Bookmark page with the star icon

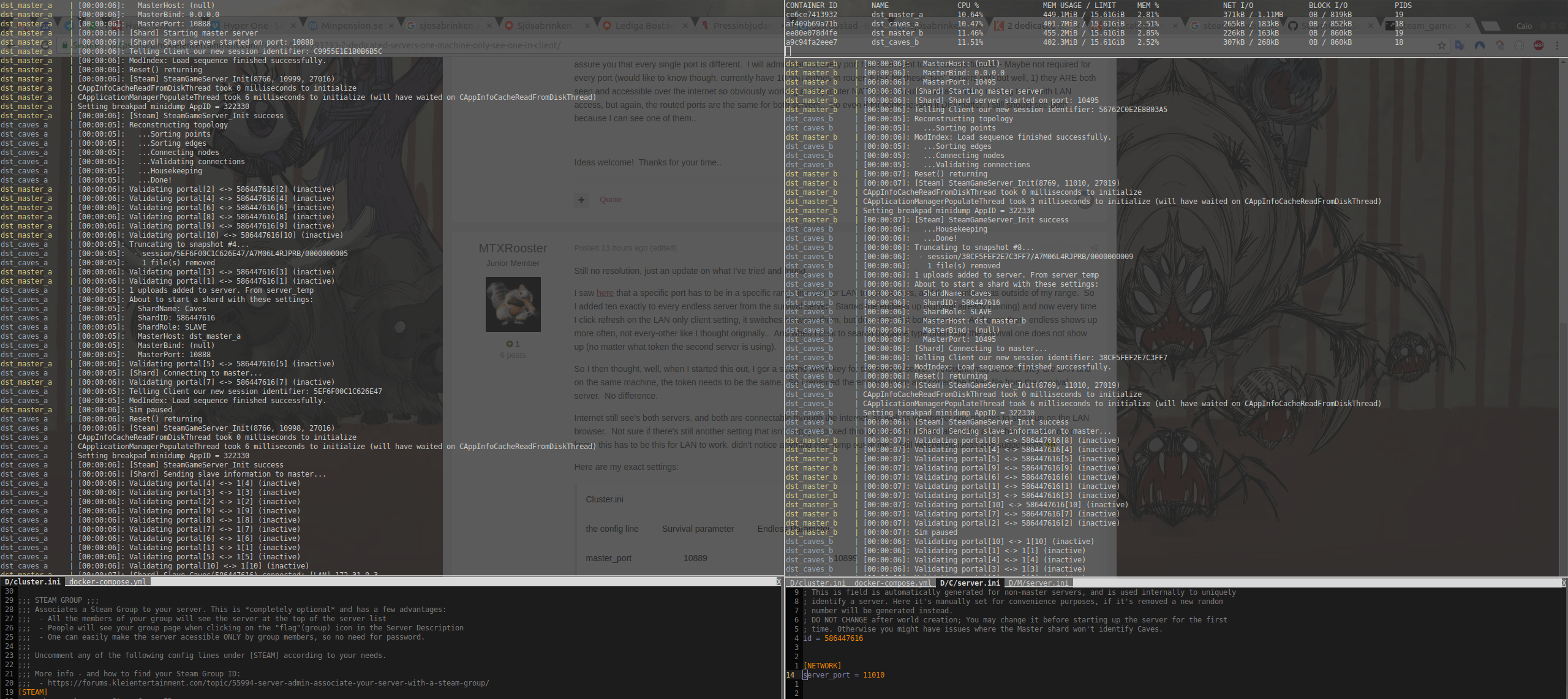click(x=1441, y=45)
